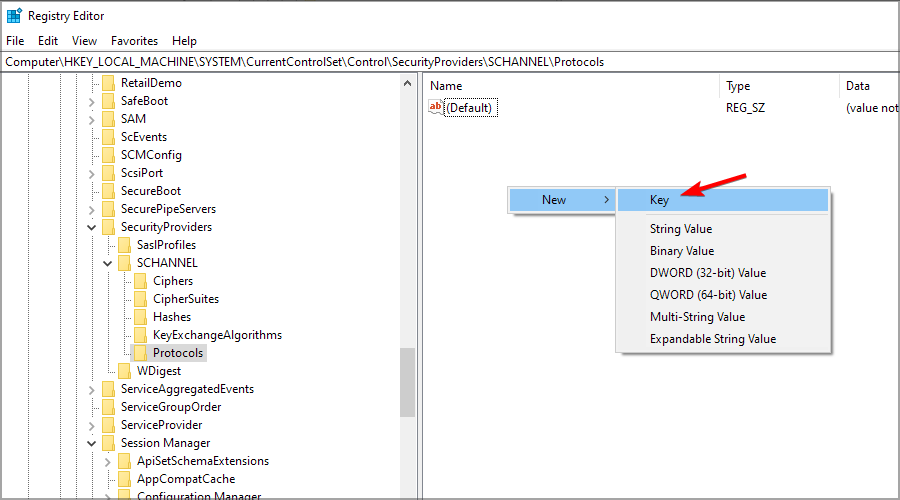Image resolution: width=900 pixels, height=500 pixels.
Task: Click the SecurityProviders folder icon
Action: pos(108,227)
